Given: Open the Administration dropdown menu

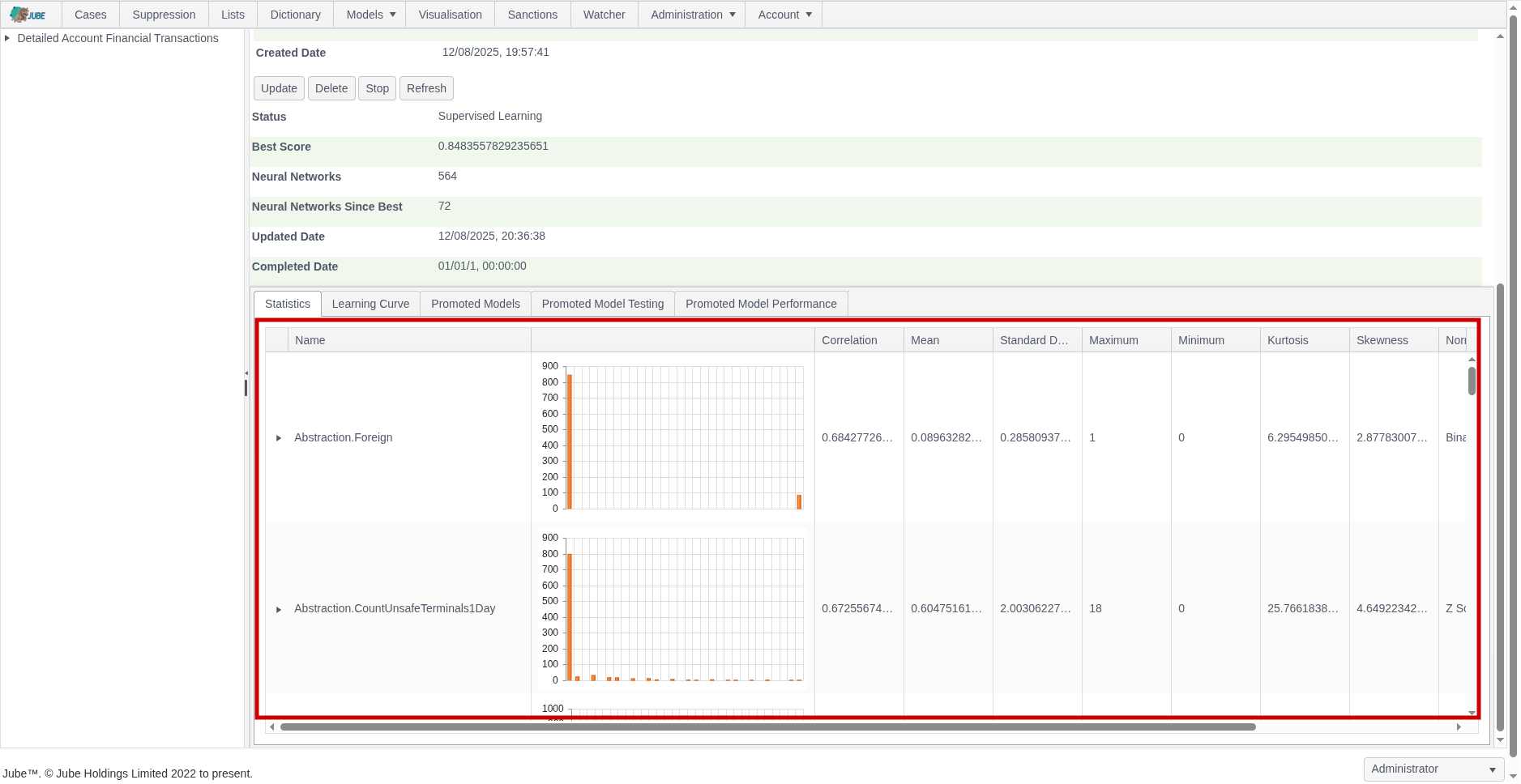Looking at the screenshot, I should [693, 15].
